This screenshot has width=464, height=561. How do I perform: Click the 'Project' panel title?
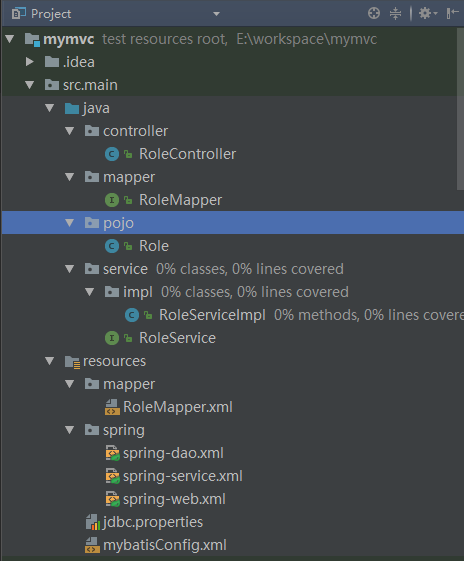click(x=51, y=14)
